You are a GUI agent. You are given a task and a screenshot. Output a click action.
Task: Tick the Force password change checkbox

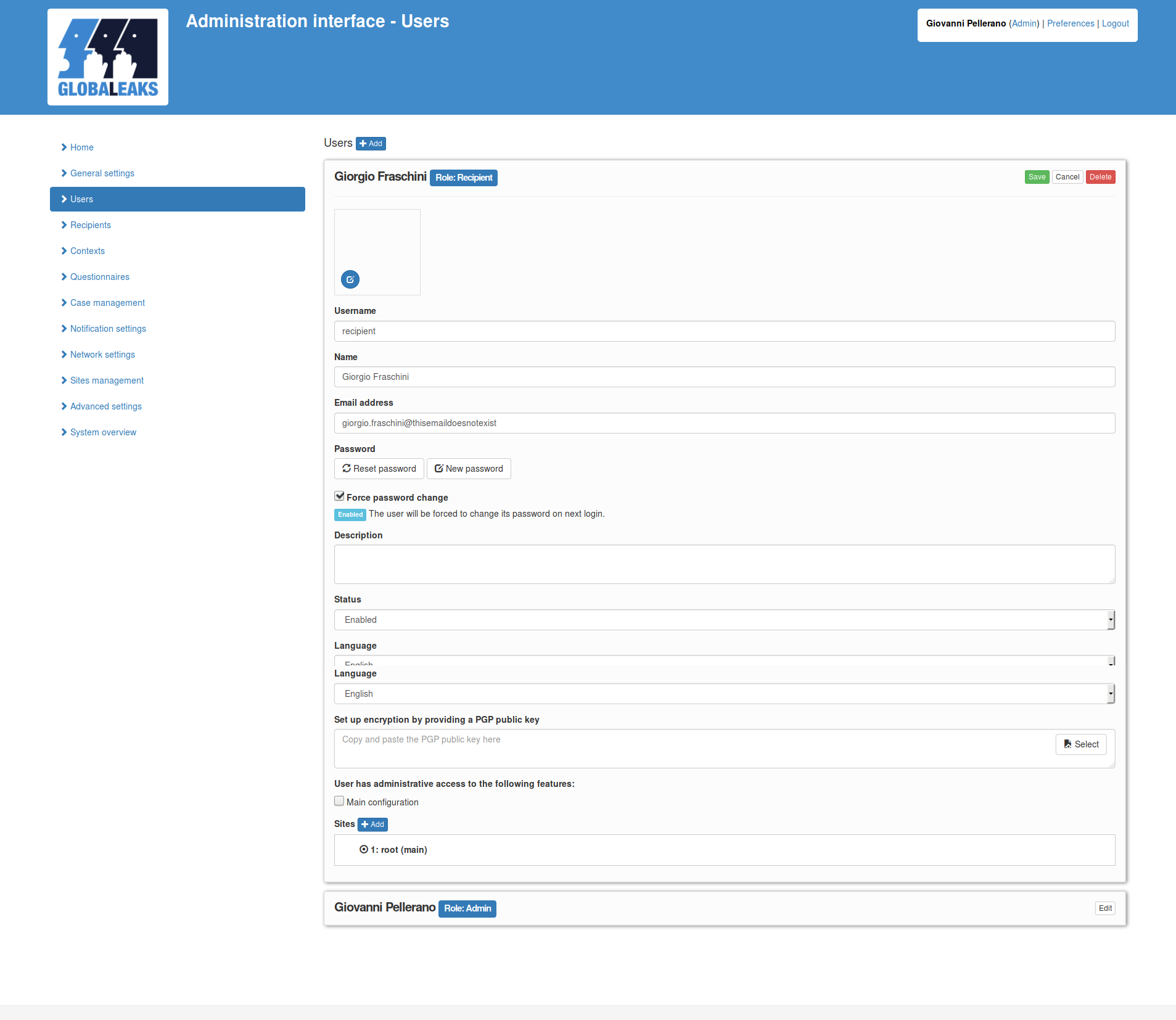coord(339,496)
